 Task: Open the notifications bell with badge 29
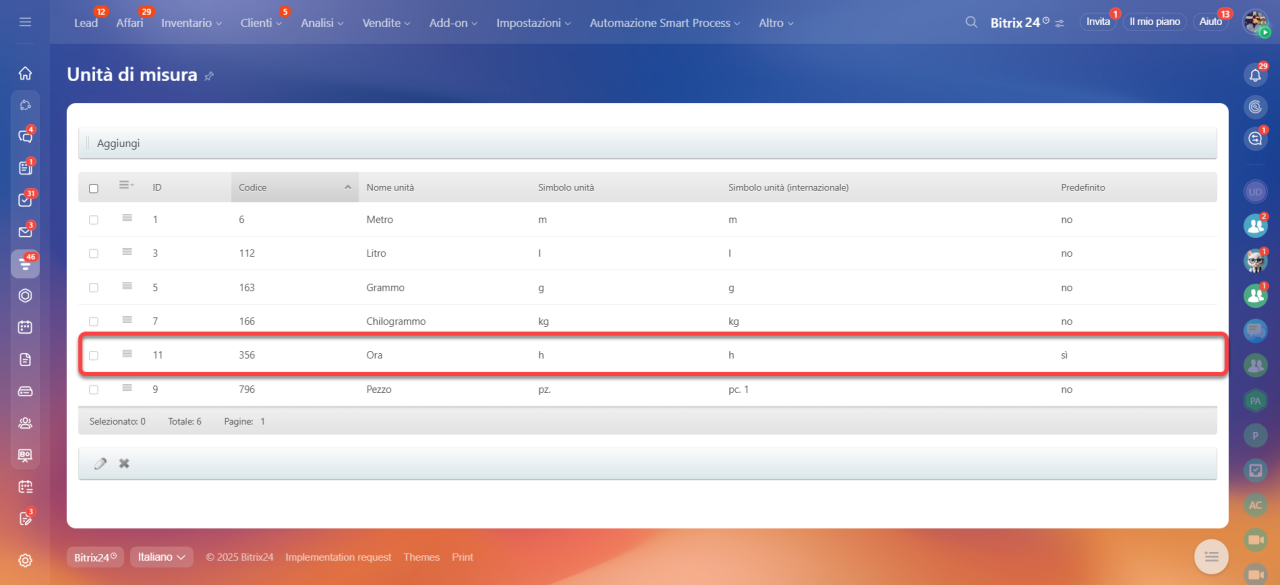[x=1255, y=75]
